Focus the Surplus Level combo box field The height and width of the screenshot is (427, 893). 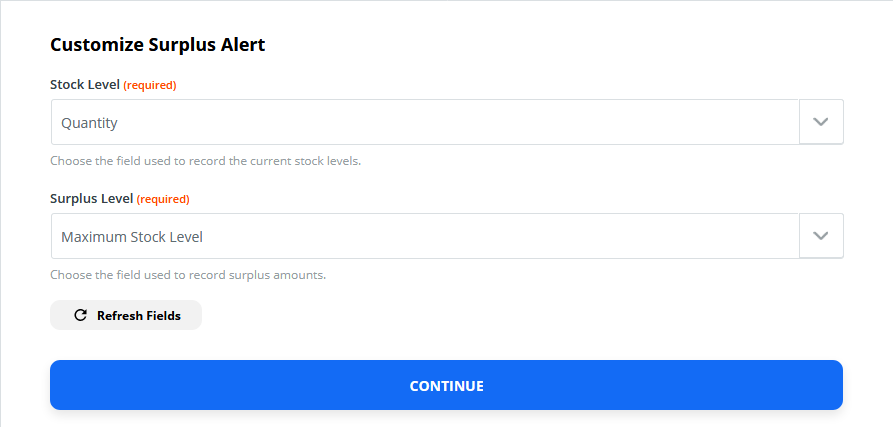tap(425, 236)
